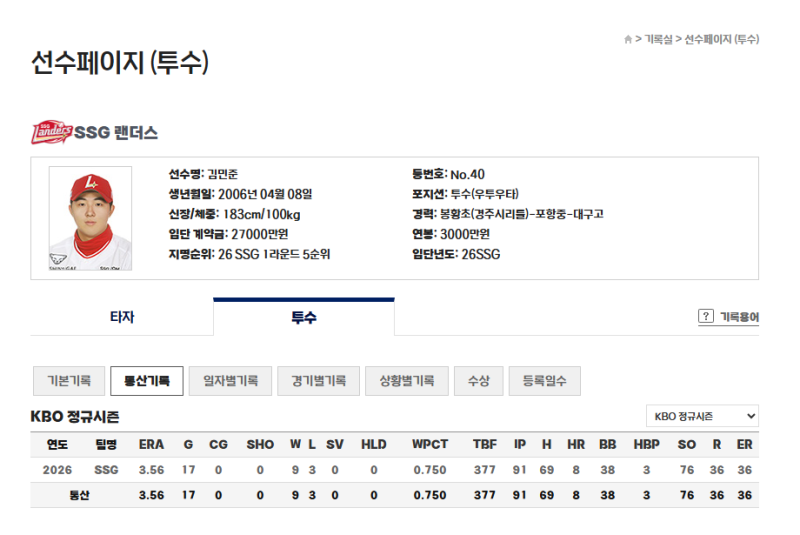Click the player profile photo

click(x=90, y=218)
